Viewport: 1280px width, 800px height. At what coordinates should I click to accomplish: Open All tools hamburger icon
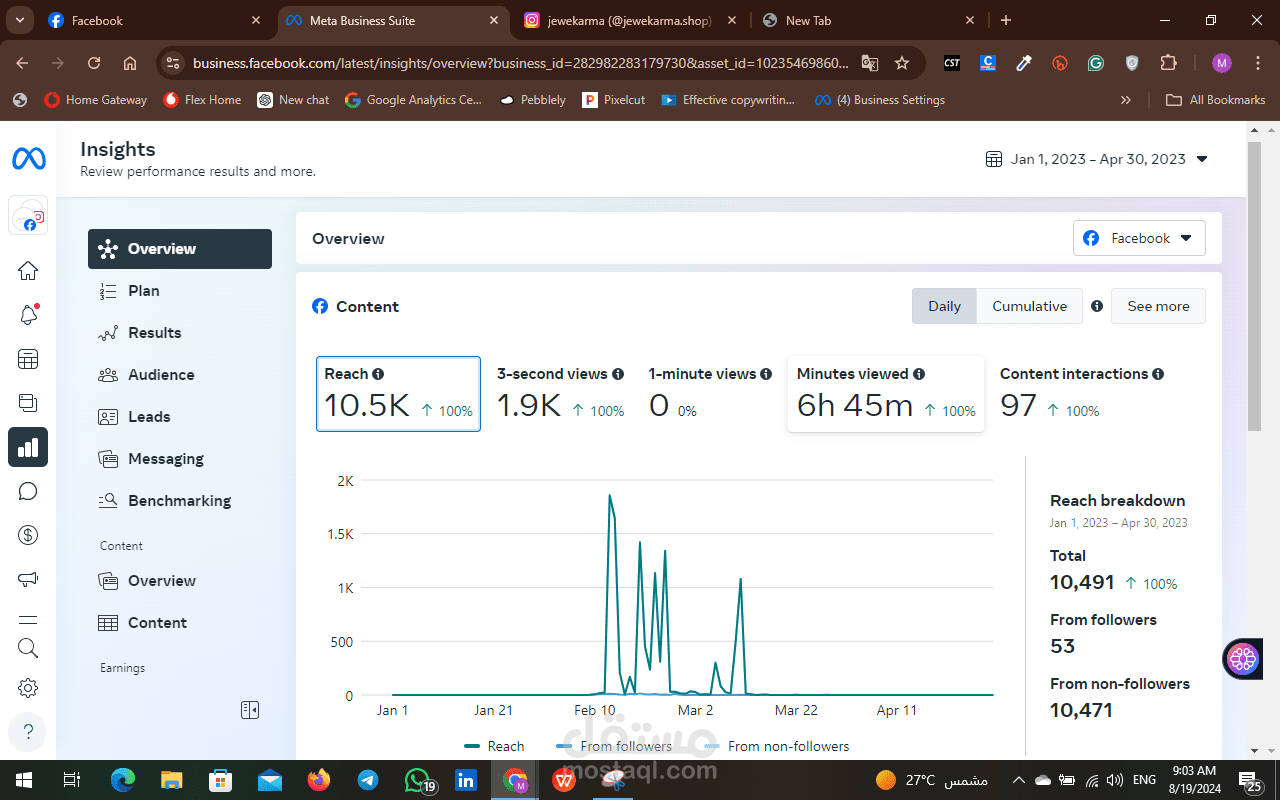click(x=28, y=620)
